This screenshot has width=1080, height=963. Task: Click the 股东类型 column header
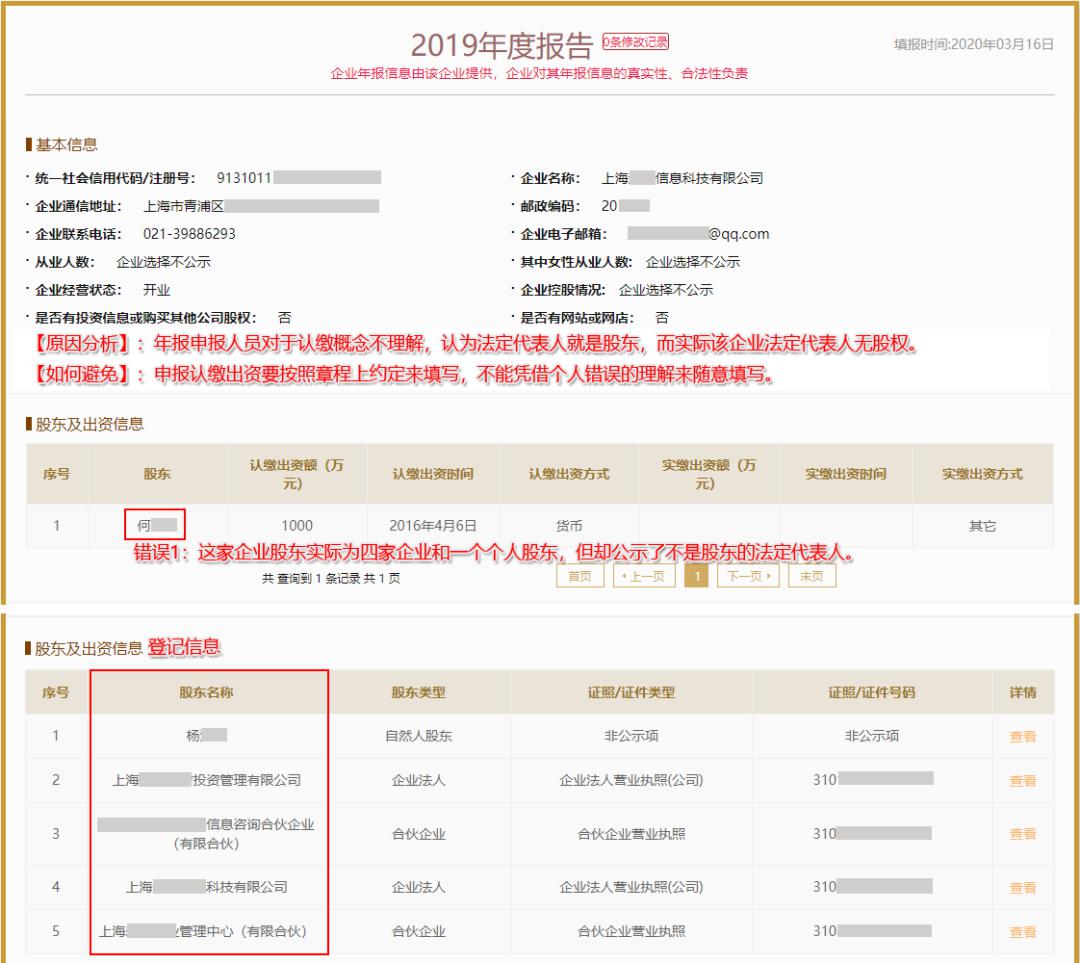click(x=419, y=692)
